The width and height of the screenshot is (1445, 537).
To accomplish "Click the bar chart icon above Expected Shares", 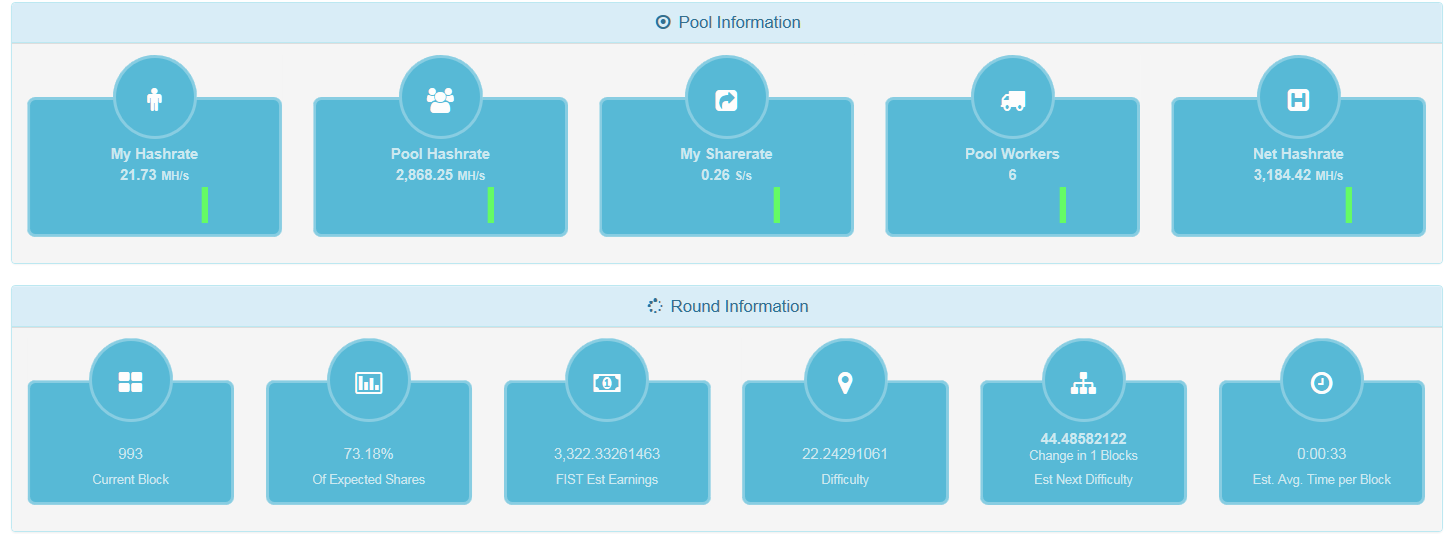I will tap(369, 382).
